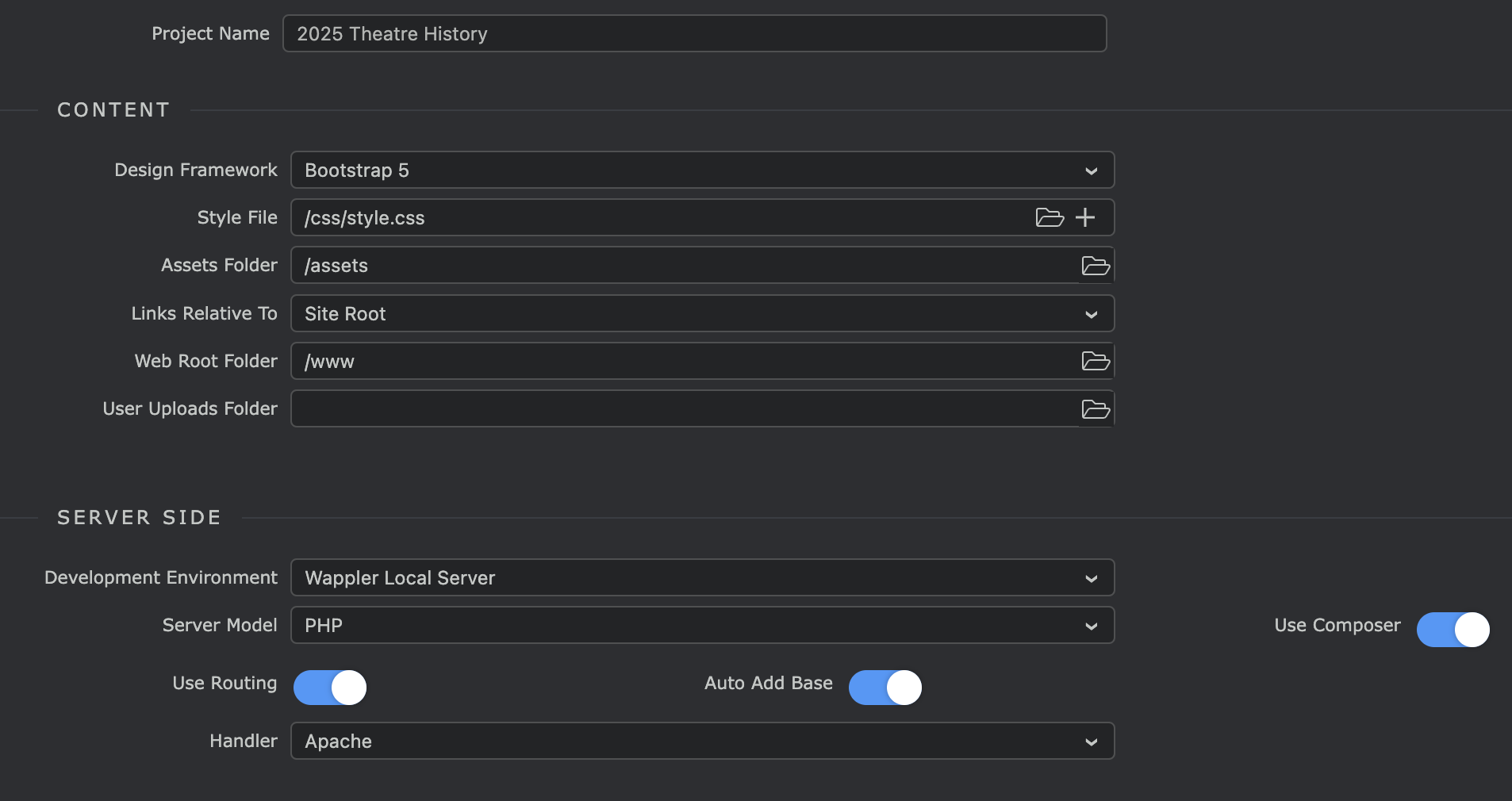Open the Design Framework dropdown

(x=702, y=171)
